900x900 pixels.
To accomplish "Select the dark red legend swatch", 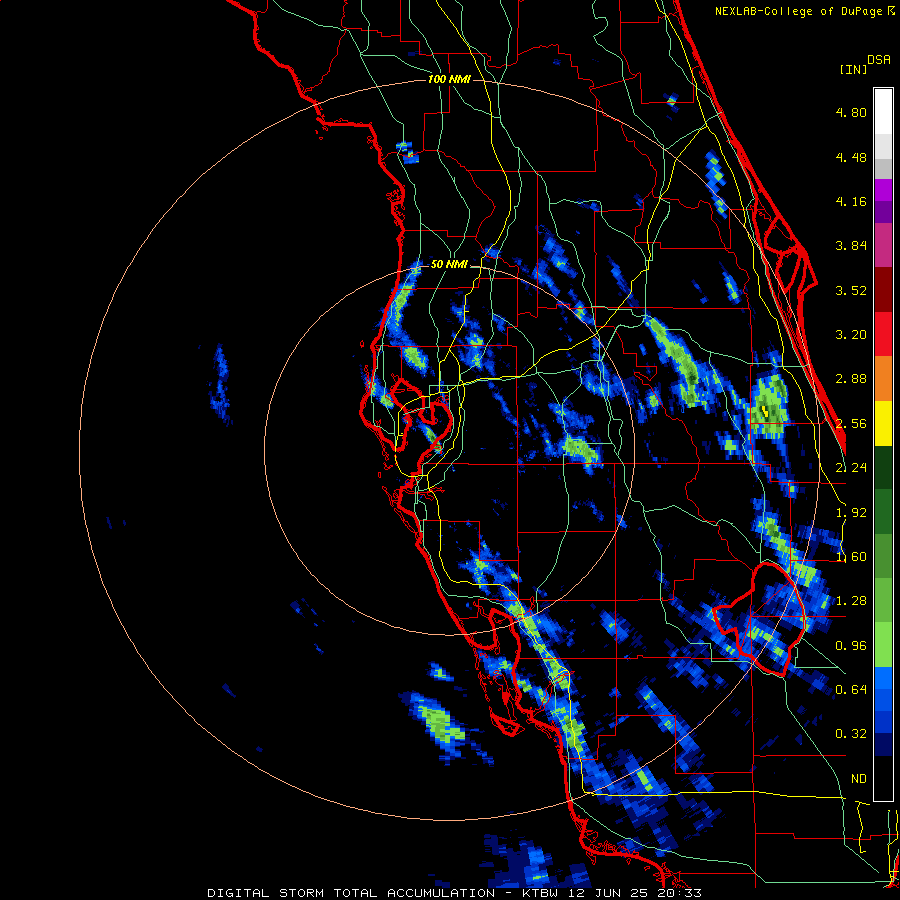I will 883,290.
